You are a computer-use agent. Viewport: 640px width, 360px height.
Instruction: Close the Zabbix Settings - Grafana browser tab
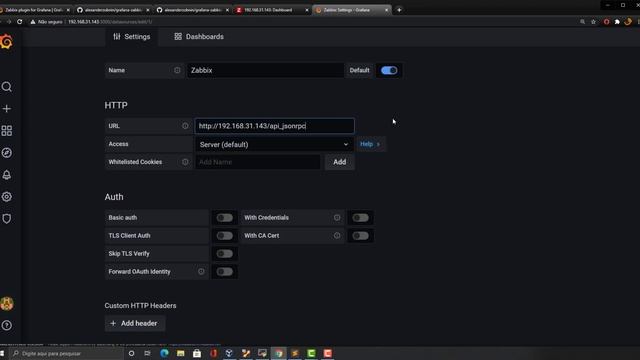pyautogui.click(x=386, y=10)
